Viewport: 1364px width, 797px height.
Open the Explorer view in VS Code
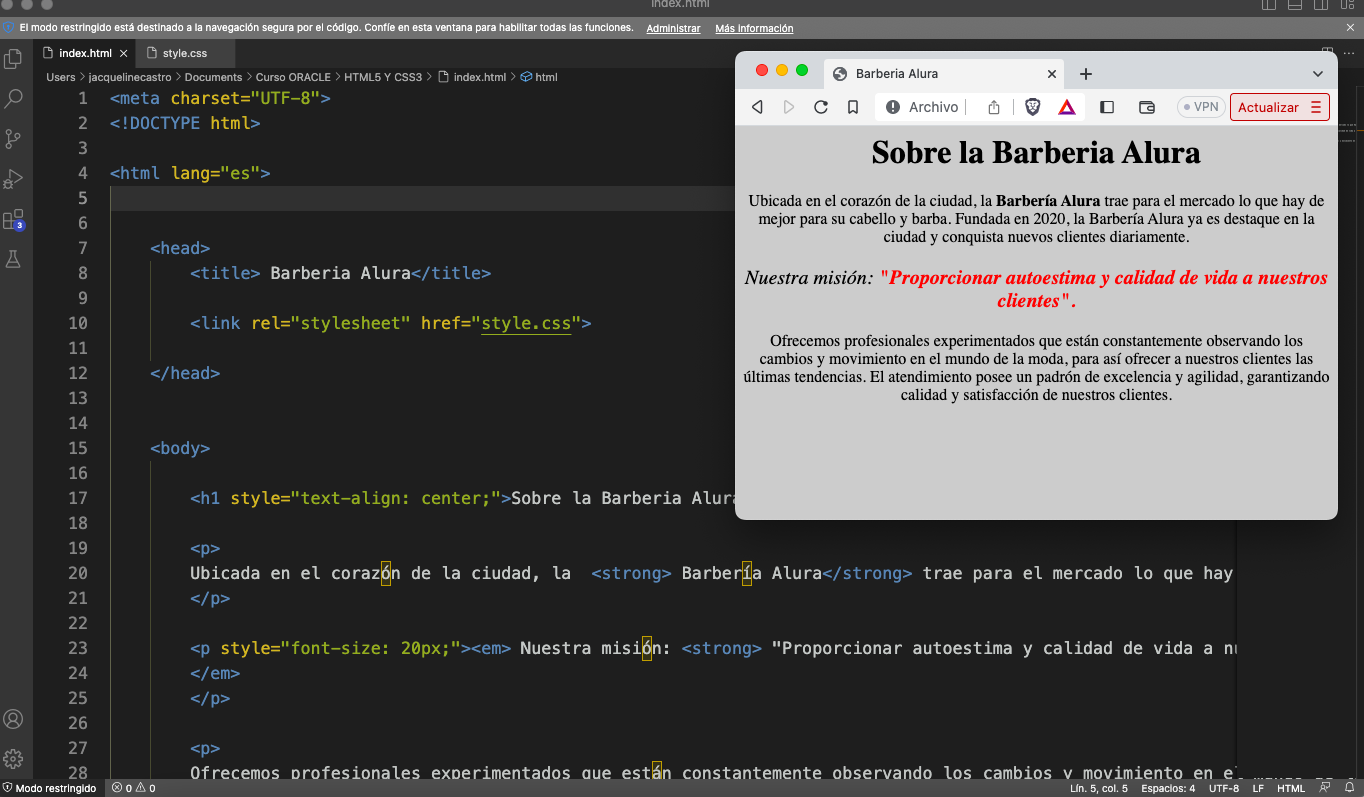[14, 59]
